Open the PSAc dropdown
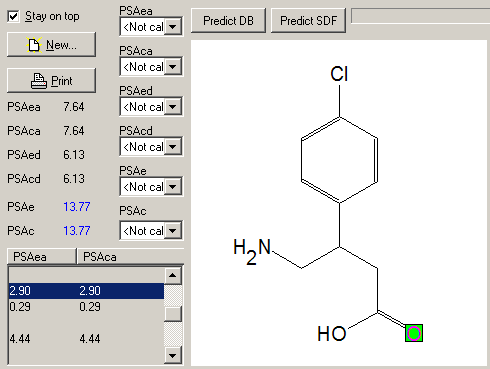 [173, 230]
